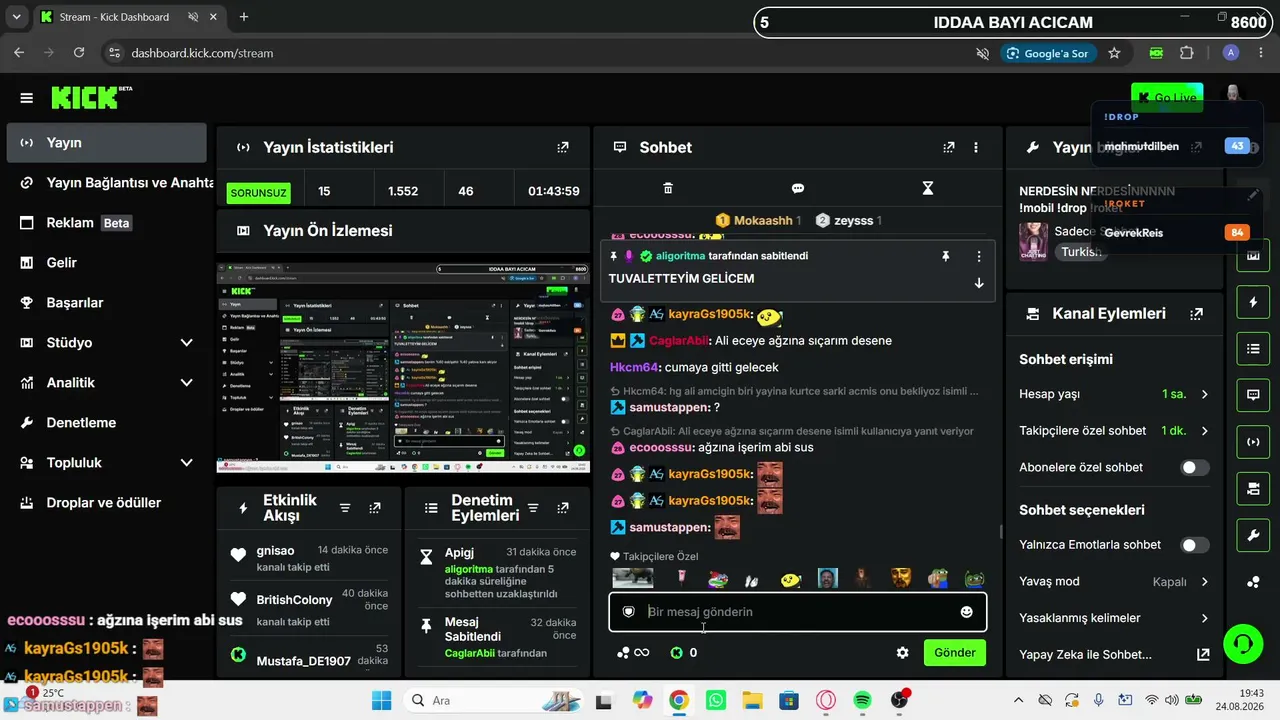Bookmark this page with the star icon

coord(1114,53)
